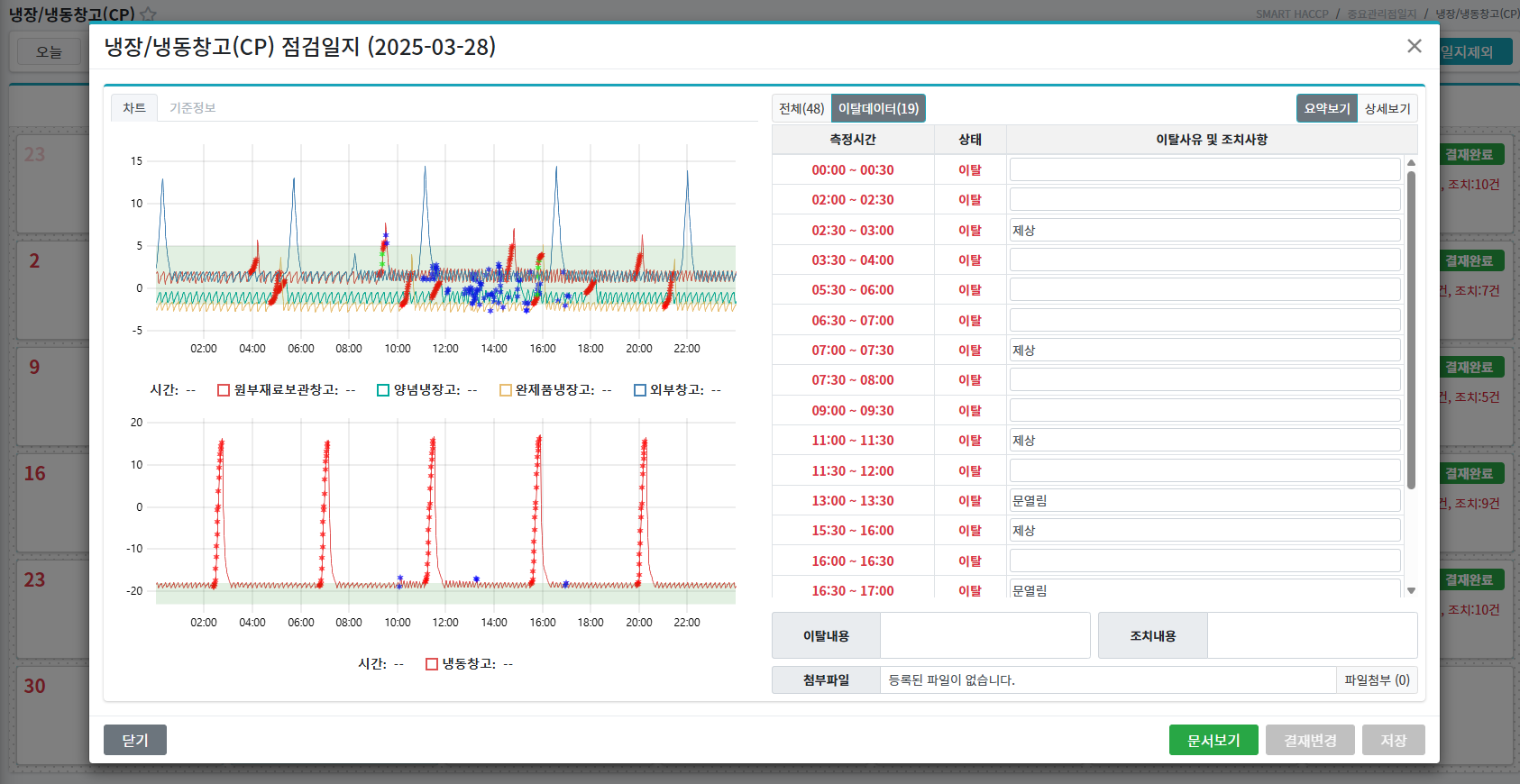Click reason field containing 제상 at 02:30 ~ 03:00
Image resolution: width=1520 pixels, height=784 pixels.
1204,230
